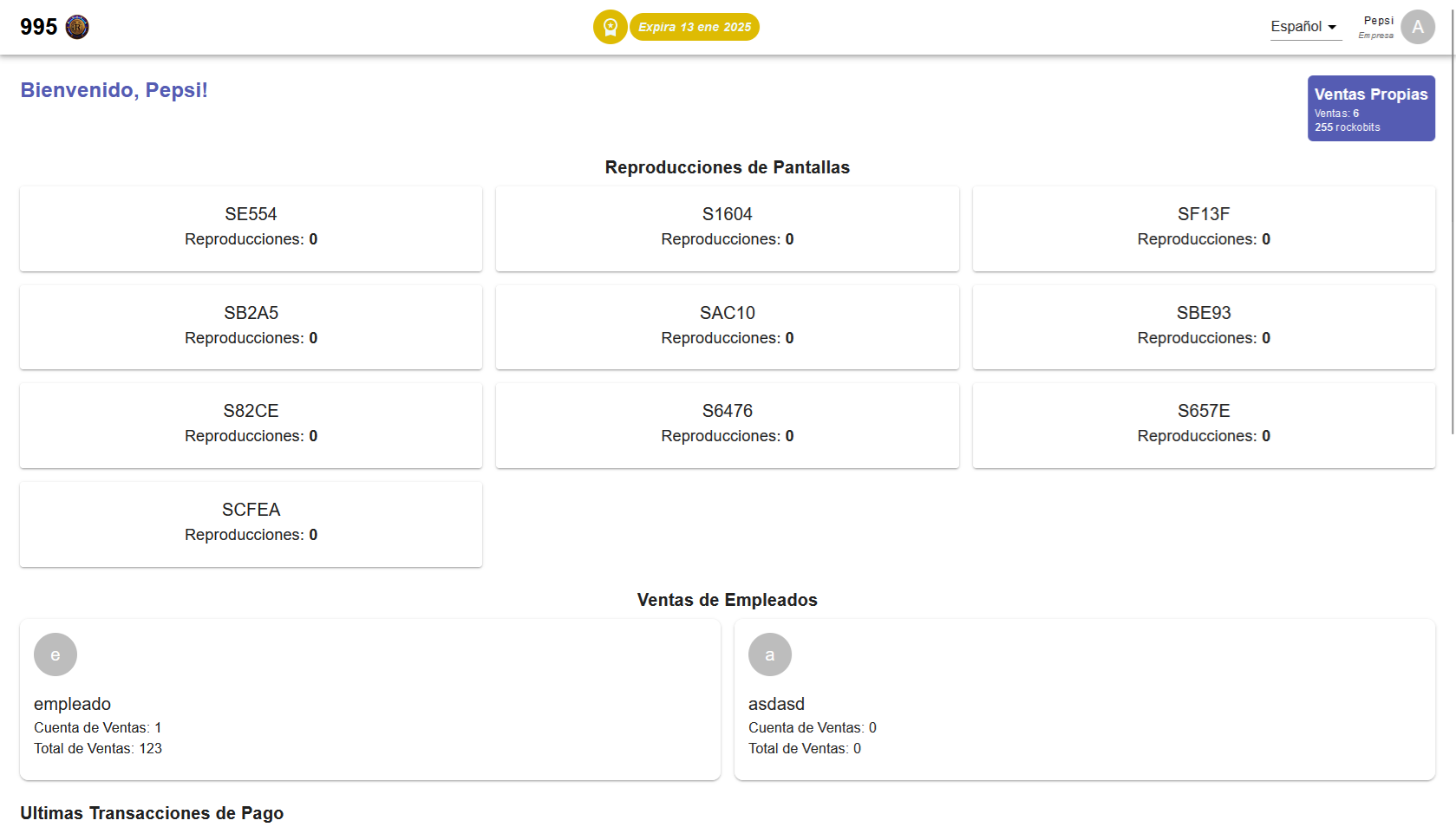The height and width of the screenshot is (827, 1456).
Task: Click the rockobits coin icon beside 995
Action: [x=77, y=27]
